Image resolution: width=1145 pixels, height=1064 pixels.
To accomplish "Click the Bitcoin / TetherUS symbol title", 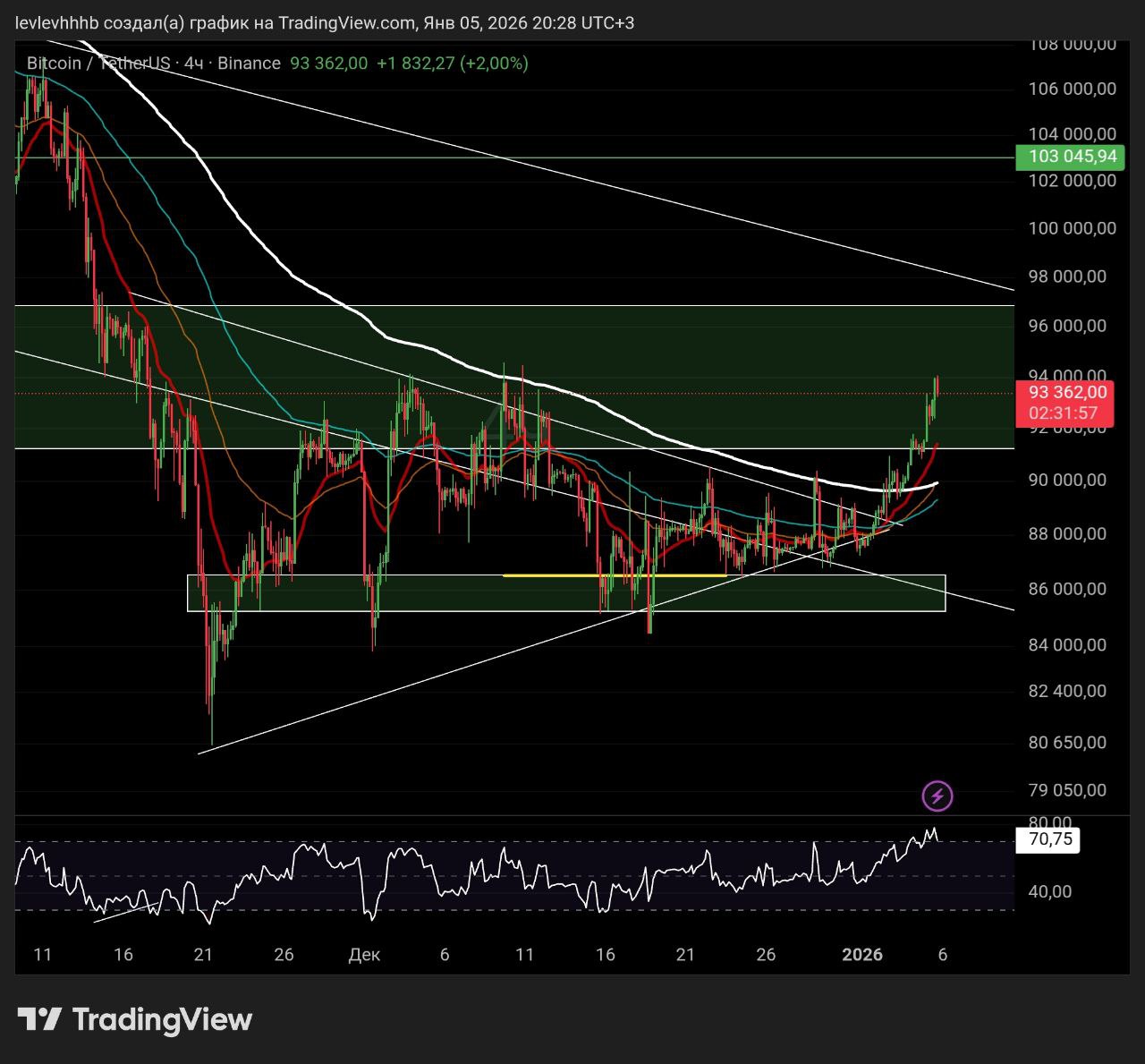I will [x=98, y=64].
